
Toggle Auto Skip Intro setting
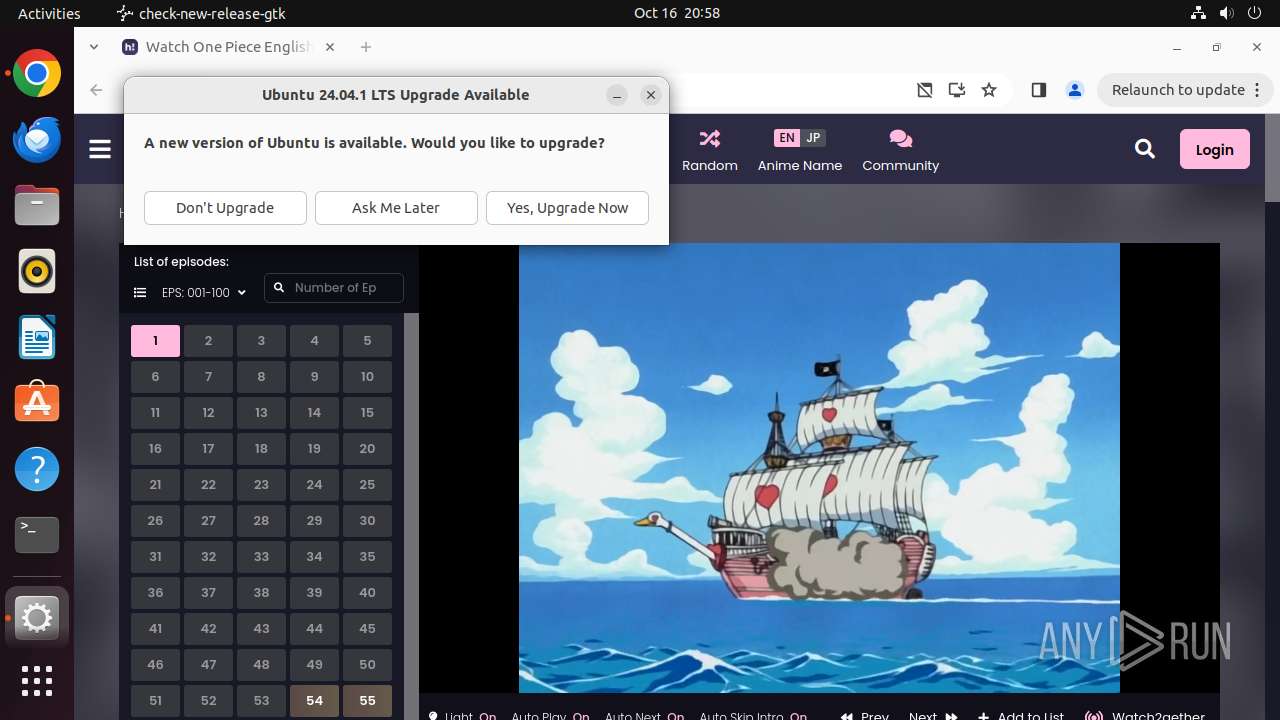[x=753, y=716]
